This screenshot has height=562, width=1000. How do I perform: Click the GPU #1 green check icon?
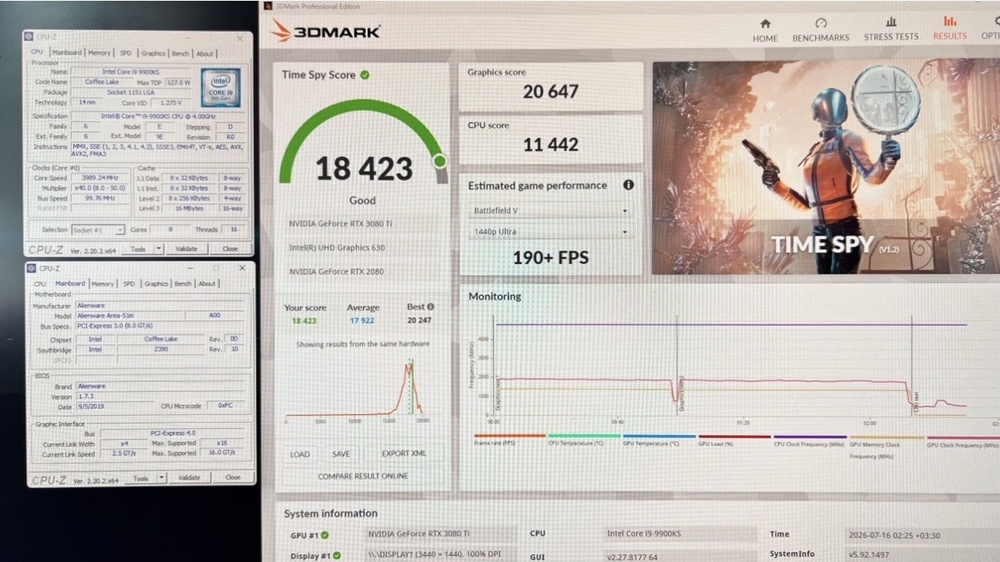(x=325, y=535)
